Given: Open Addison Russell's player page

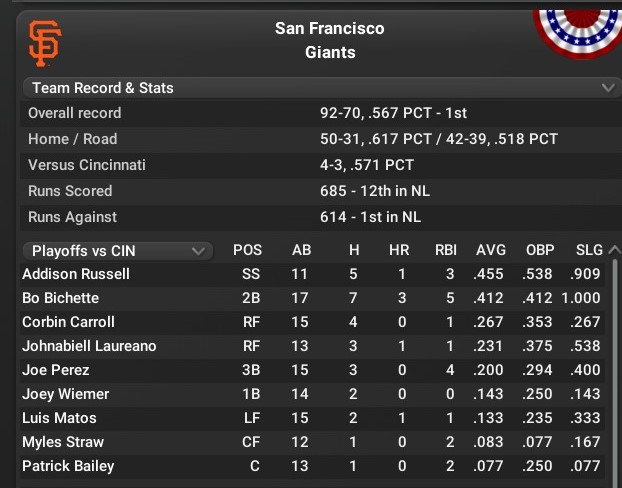Looking at the screenshot, I should pyautogui.click(x=76, y=274).
